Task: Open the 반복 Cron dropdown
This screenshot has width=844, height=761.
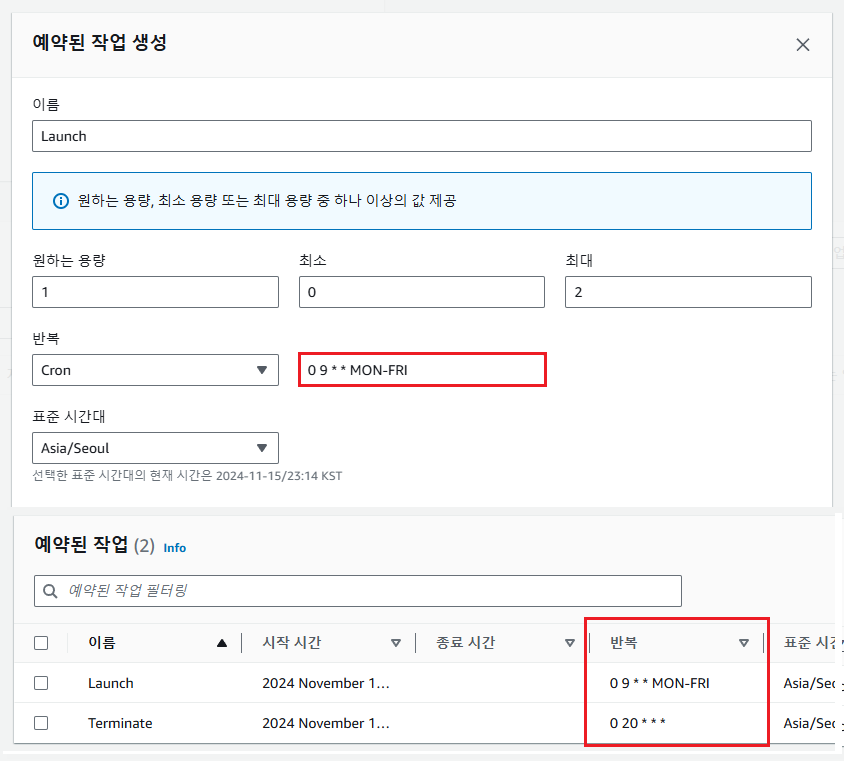Action: pos(155,370)
